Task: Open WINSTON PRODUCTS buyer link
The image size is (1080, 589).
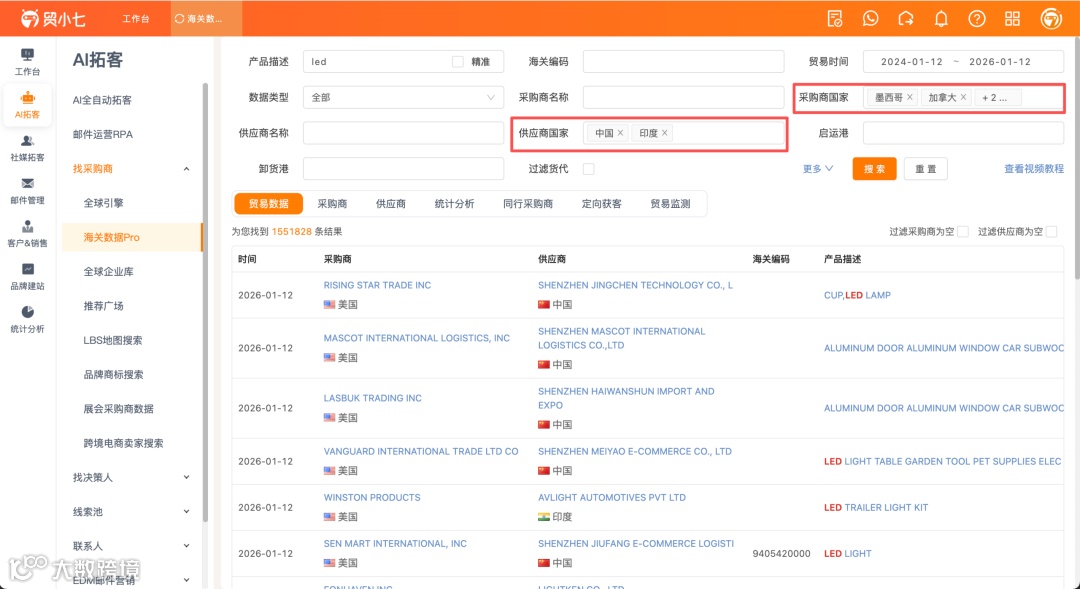Action: tap(372, 497)
